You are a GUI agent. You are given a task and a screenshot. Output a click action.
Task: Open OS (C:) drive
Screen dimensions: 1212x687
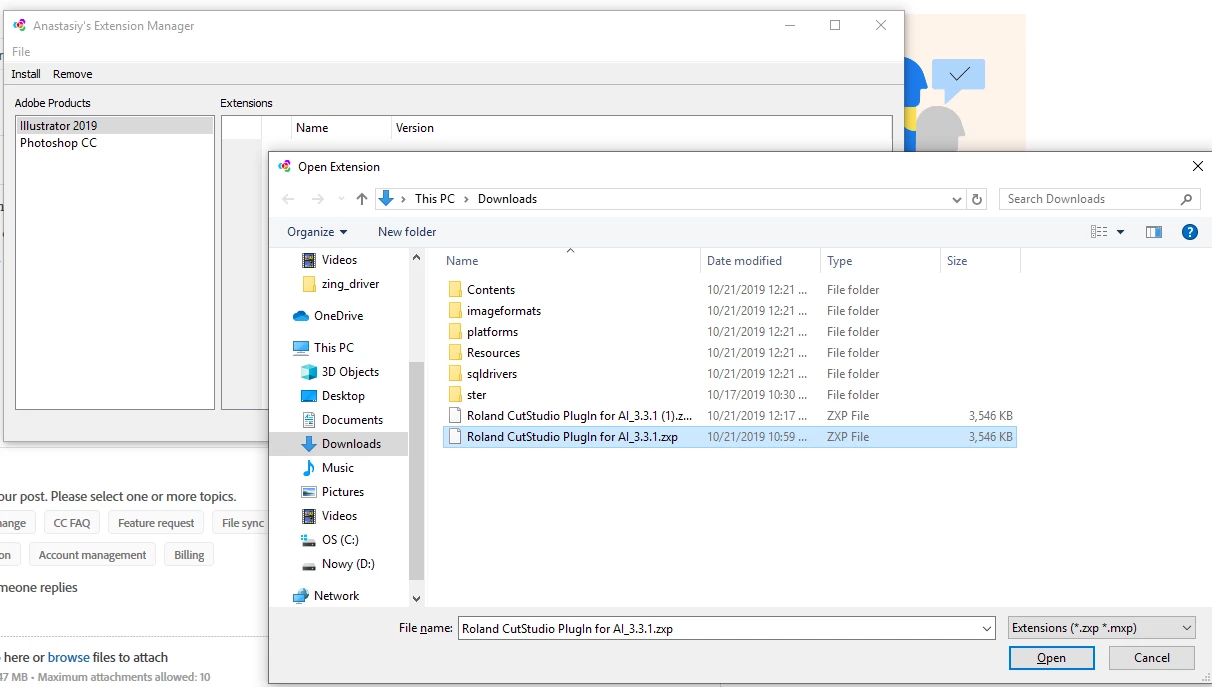point(340,540)
